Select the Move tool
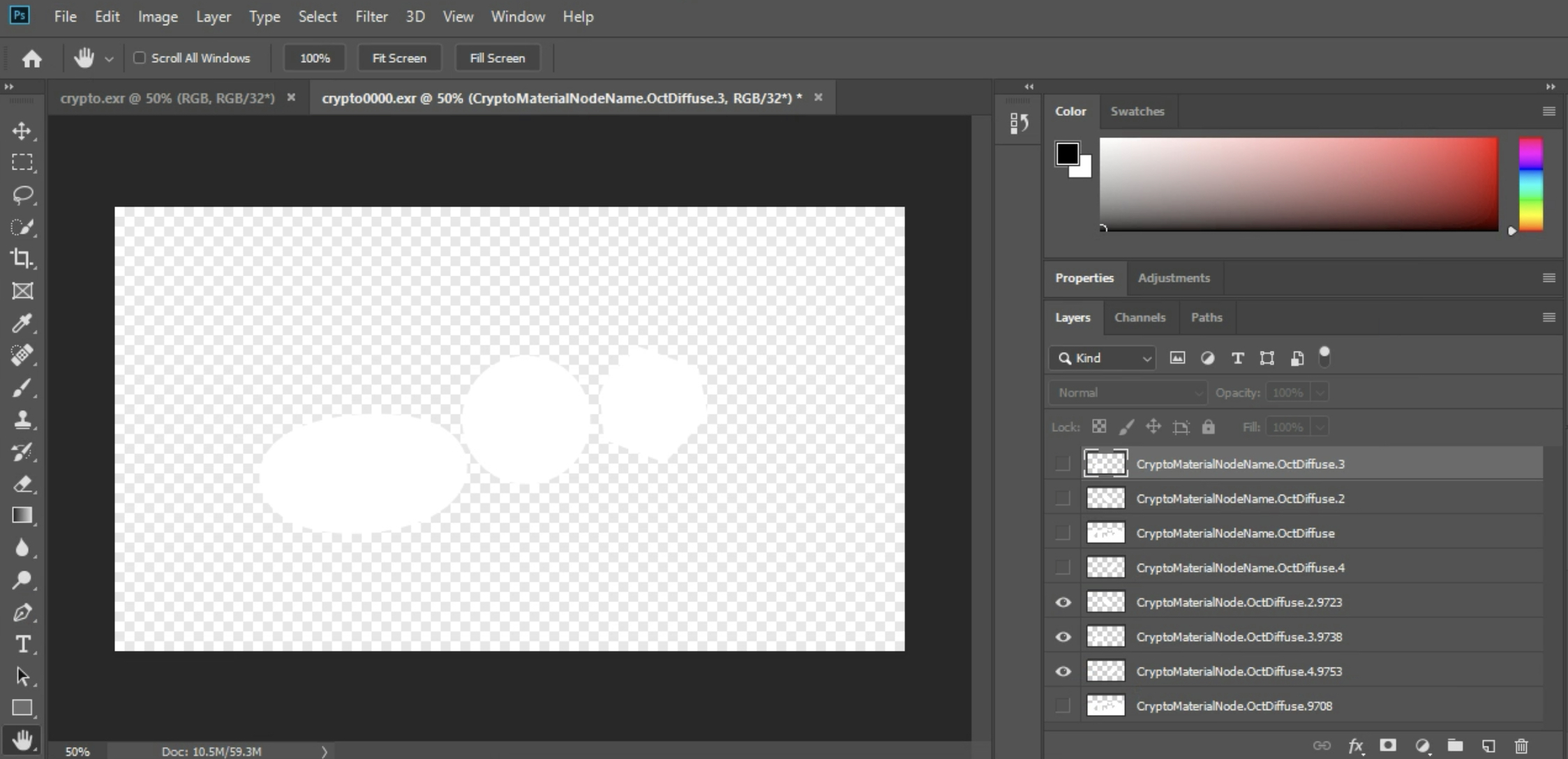 [x=22, y=130]
